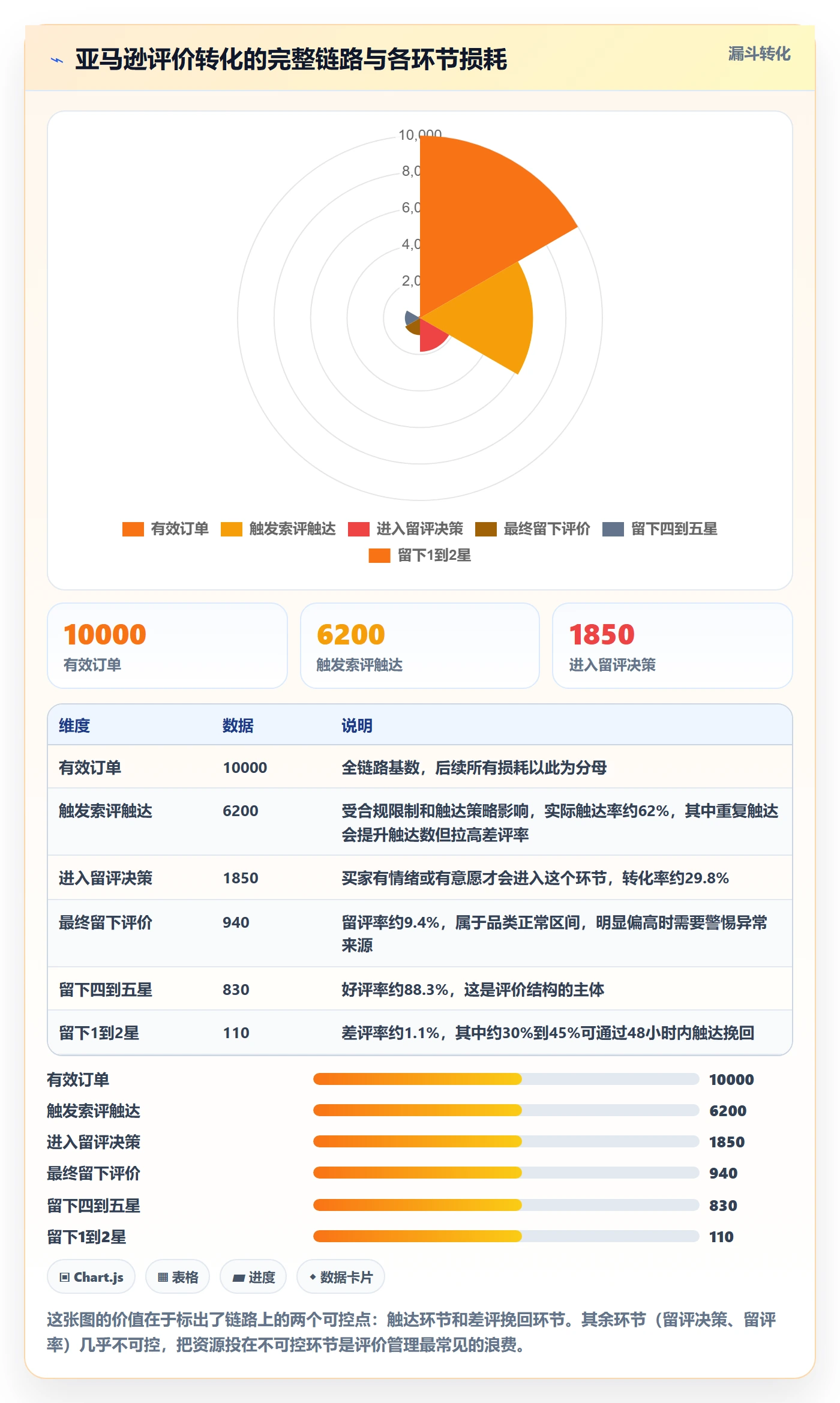Click table cell value 940
Viewport: 840px width, 1403px height.
(x=236, y=922)
